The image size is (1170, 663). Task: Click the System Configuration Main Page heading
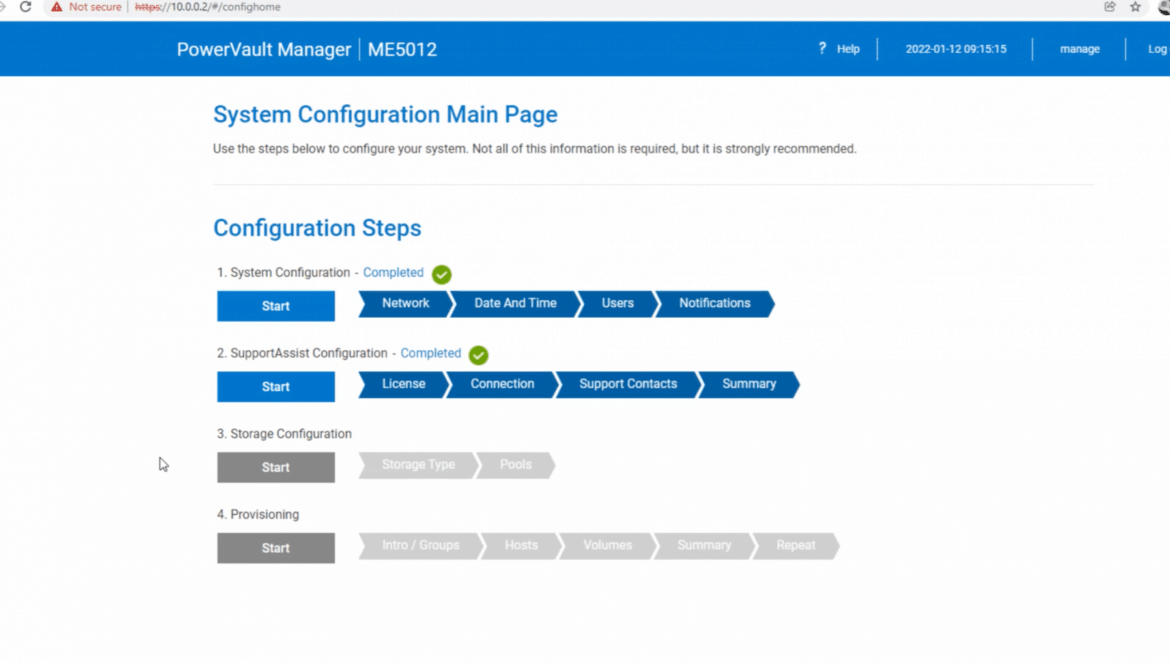[x=385, y=115]
